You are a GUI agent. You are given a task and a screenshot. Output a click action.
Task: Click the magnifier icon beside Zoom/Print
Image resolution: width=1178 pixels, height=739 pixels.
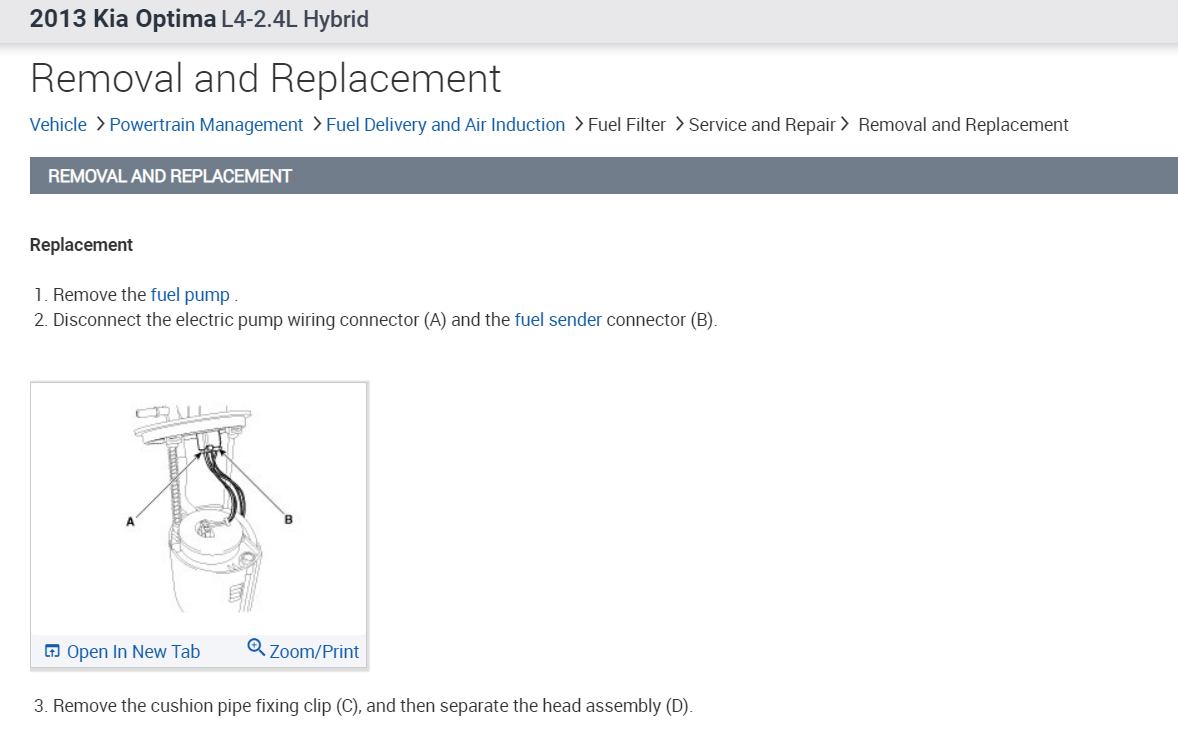(x=256, y=648)
